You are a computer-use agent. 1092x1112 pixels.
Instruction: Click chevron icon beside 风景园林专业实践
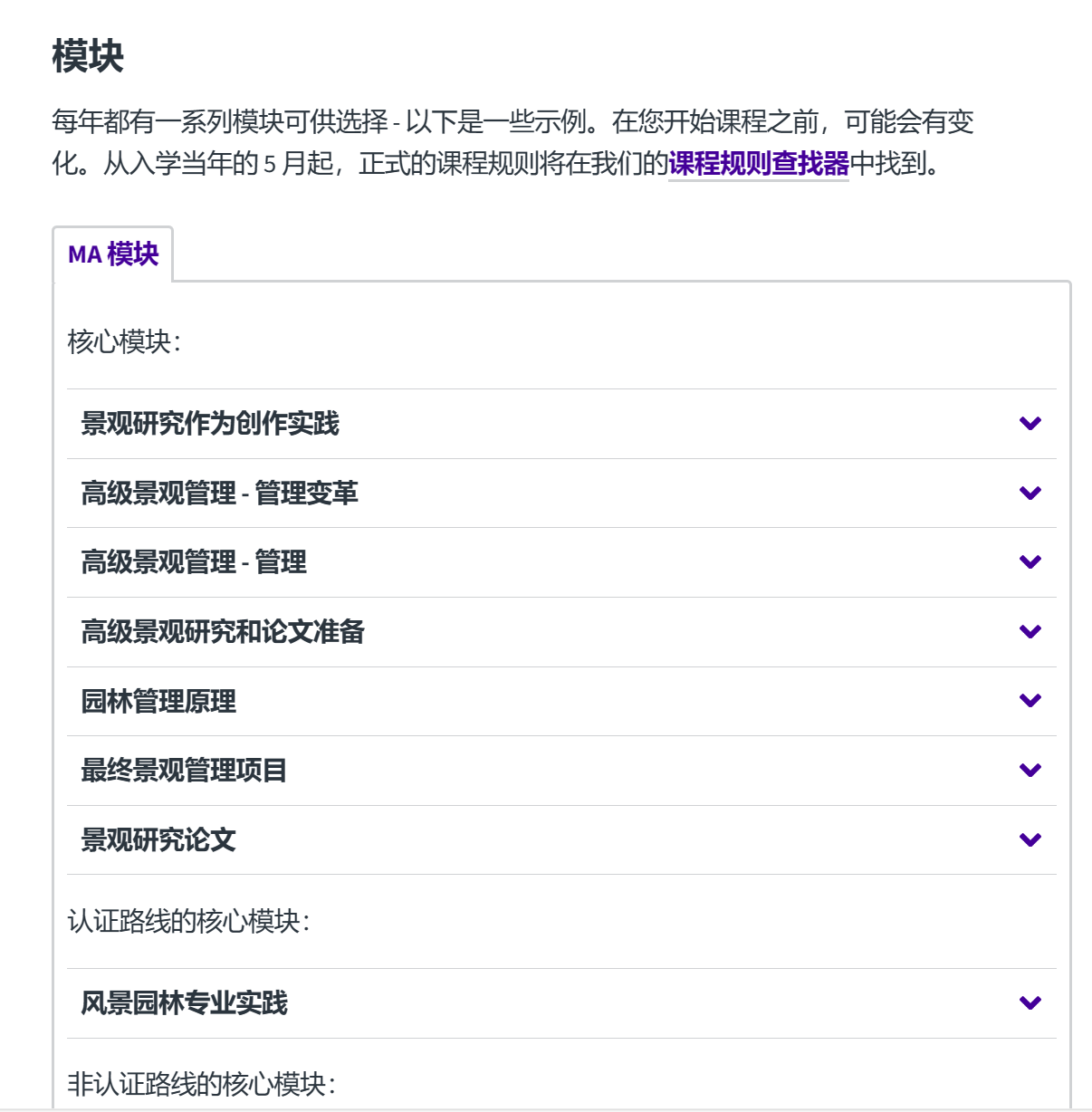1030,1003
